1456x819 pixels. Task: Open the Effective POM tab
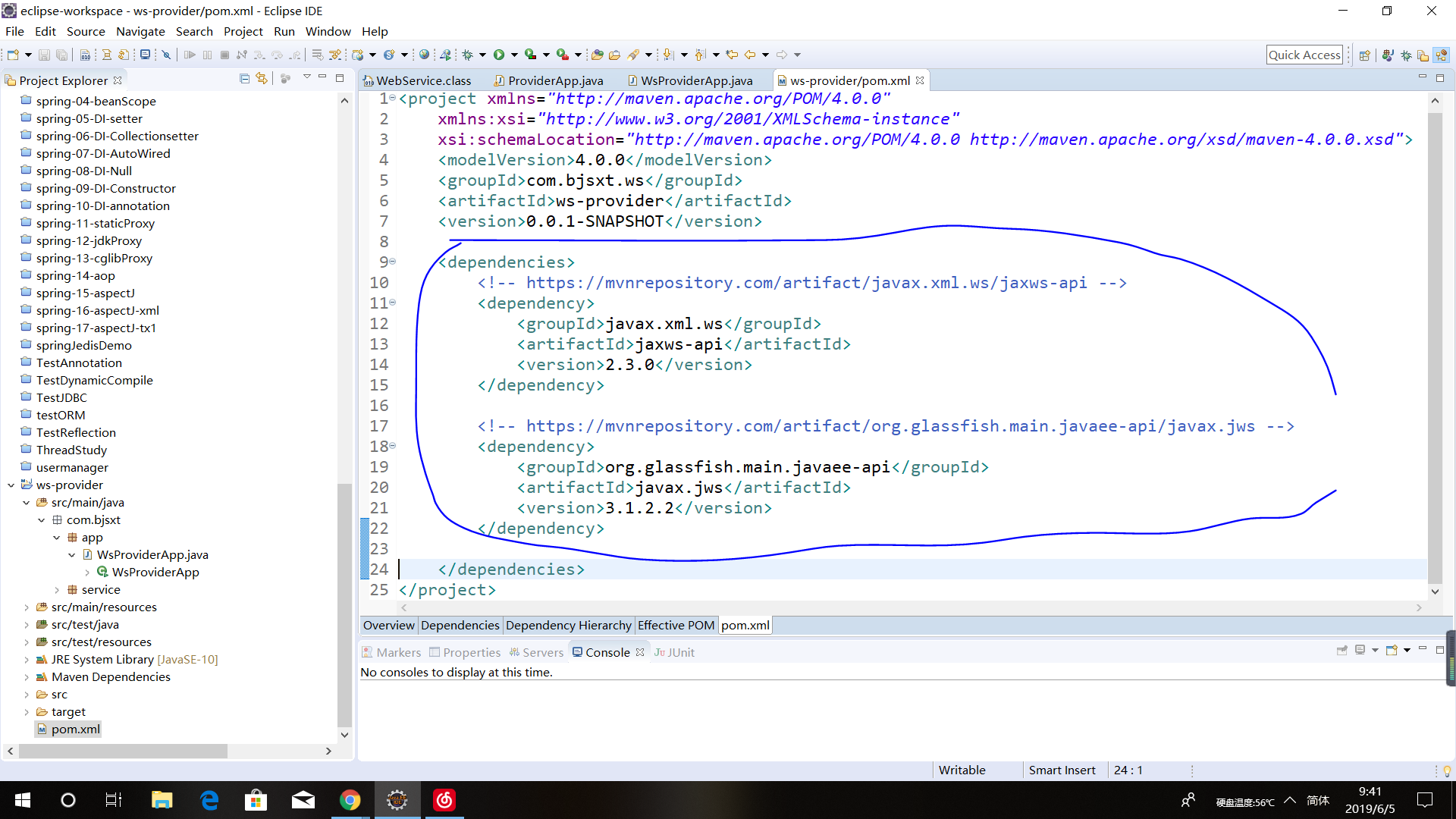click(676, 626)
